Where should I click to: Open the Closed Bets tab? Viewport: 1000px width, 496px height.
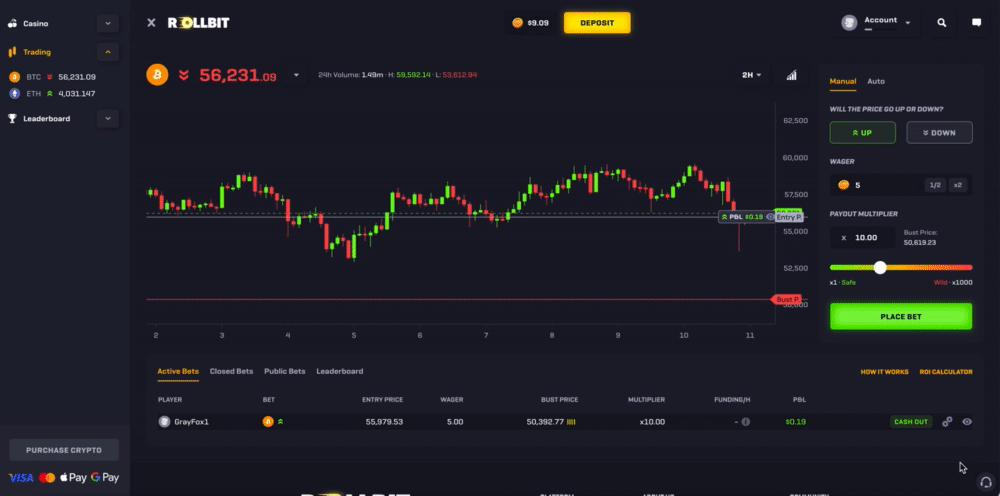[x=232, y=371]
